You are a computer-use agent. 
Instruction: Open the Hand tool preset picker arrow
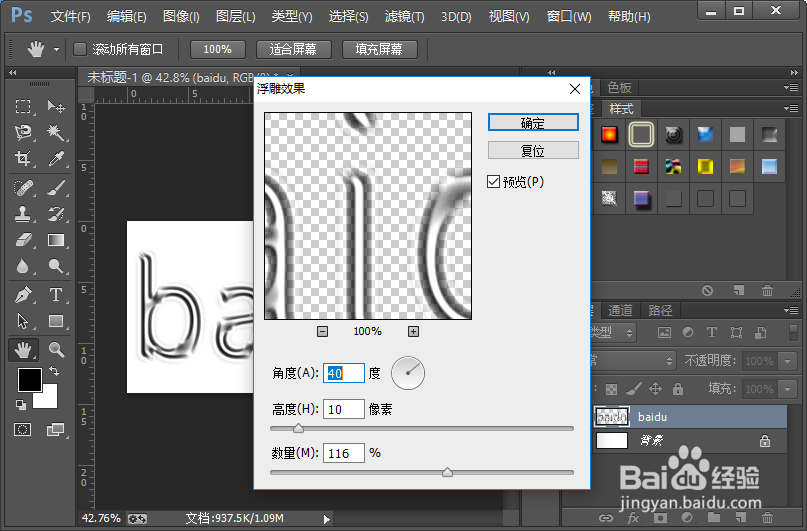(56, 50)
